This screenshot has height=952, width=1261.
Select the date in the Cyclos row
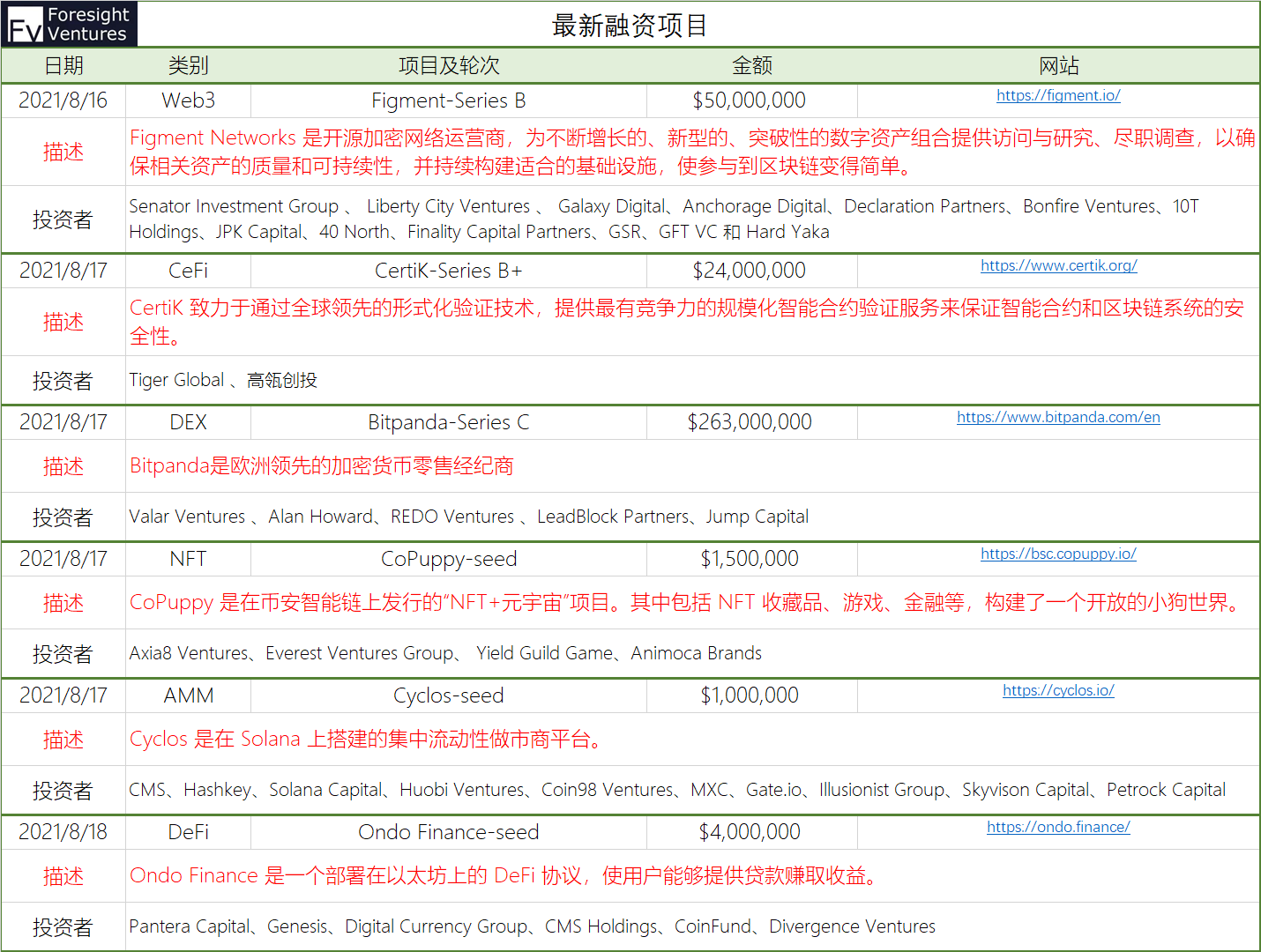63,695
